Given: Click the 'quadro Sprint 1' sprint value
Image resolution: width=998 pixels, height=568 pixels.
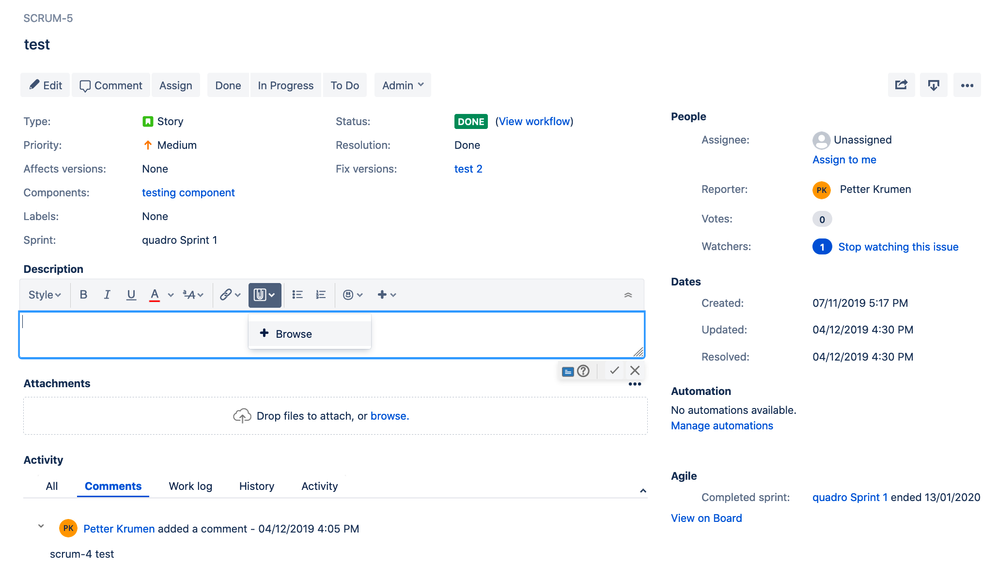Looking at the screenshot, I should [x=179, y=240].
